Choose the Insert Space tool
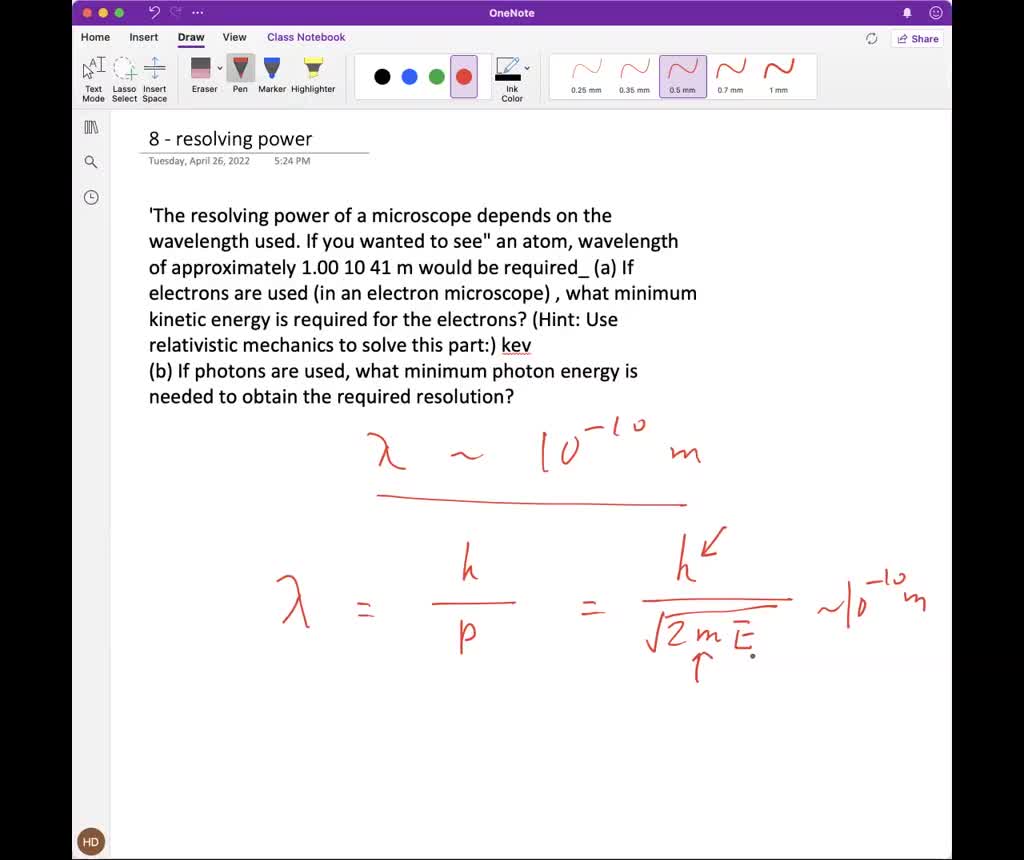The height and width of the screenshot is (860, 1024). coord(155,75)
